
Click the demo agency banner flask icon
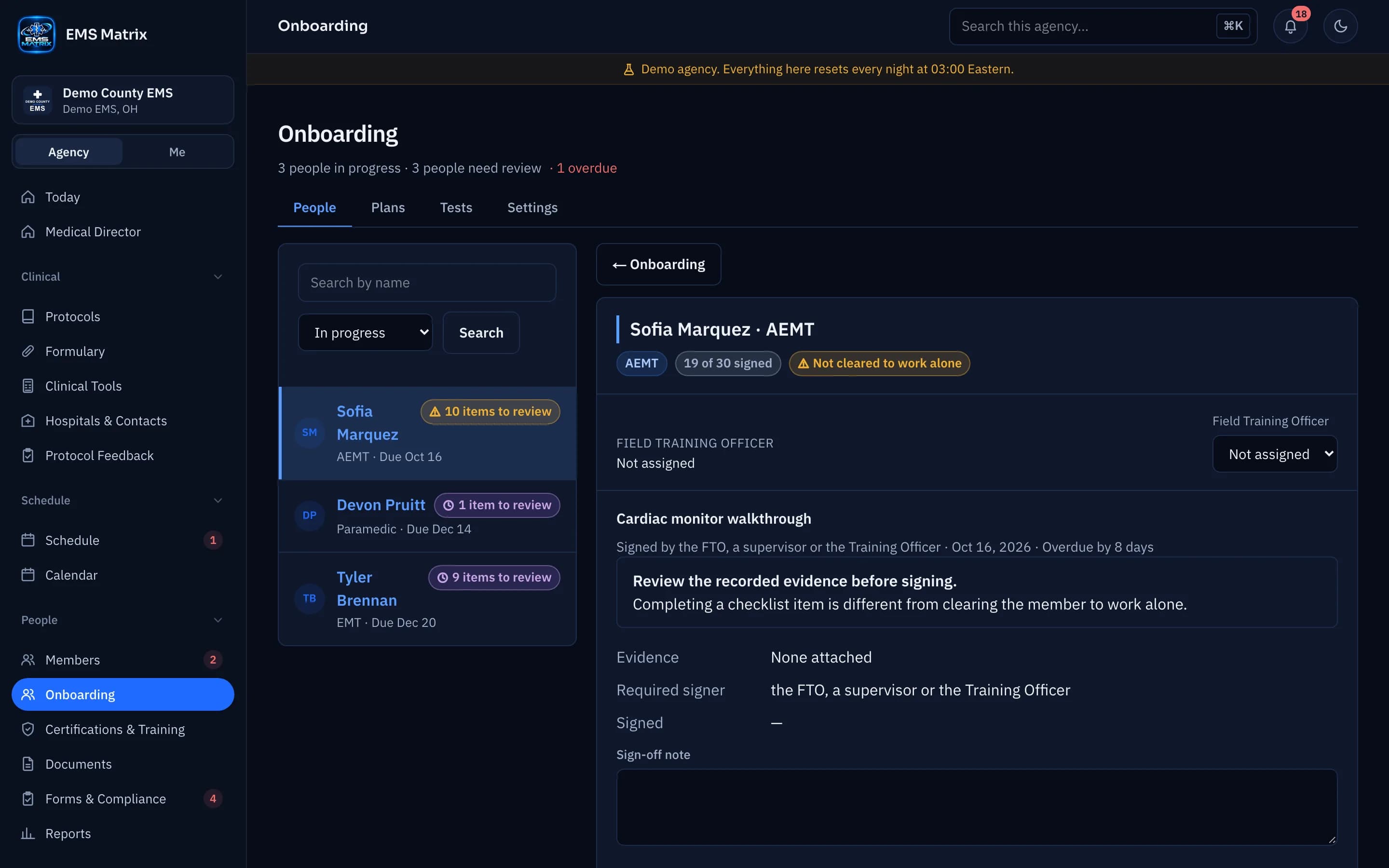coord(628,69)
